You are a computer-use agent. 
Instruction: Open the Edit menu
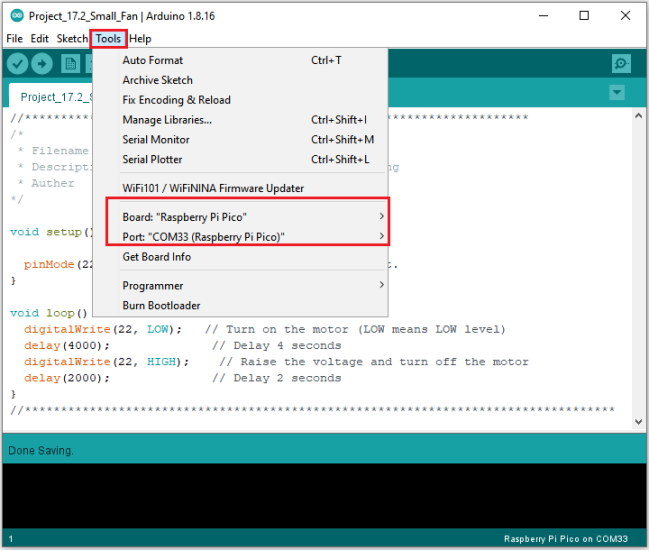39,39
